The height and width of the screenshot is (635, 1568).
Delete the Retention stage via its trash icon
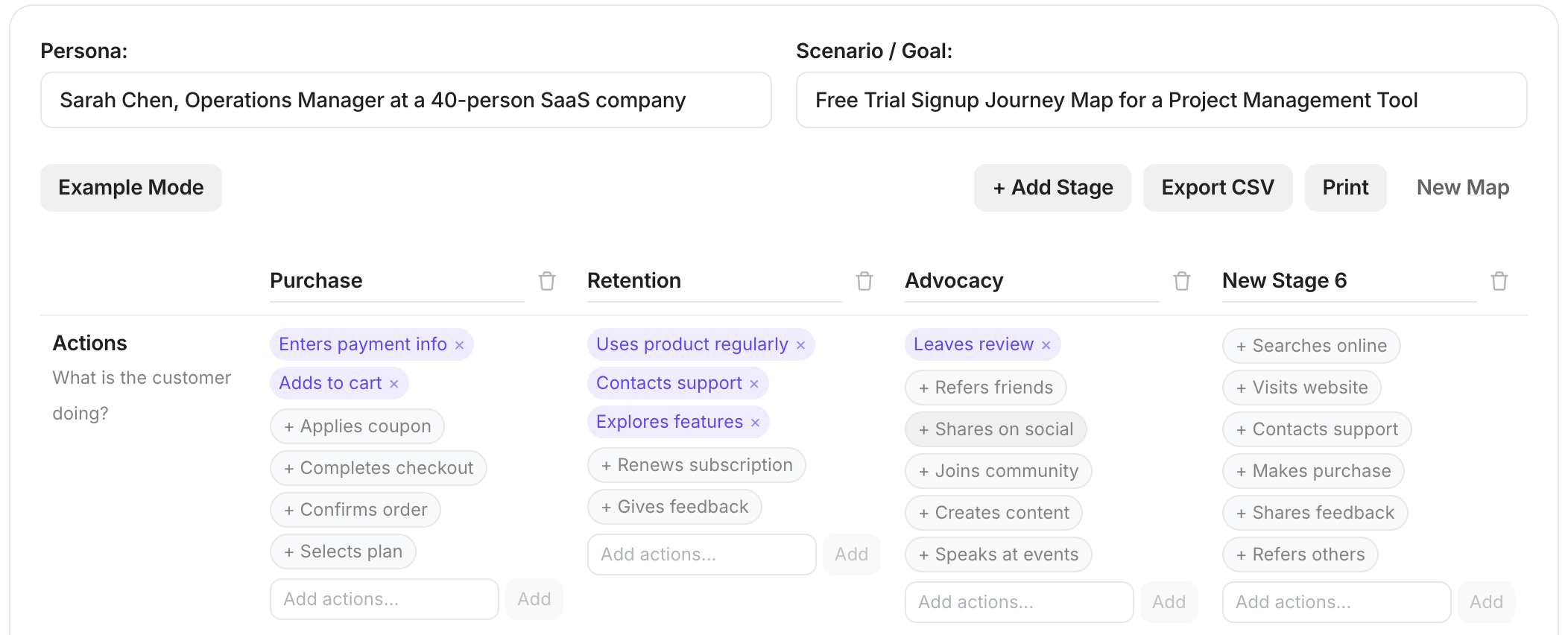(x=864, y=281)
